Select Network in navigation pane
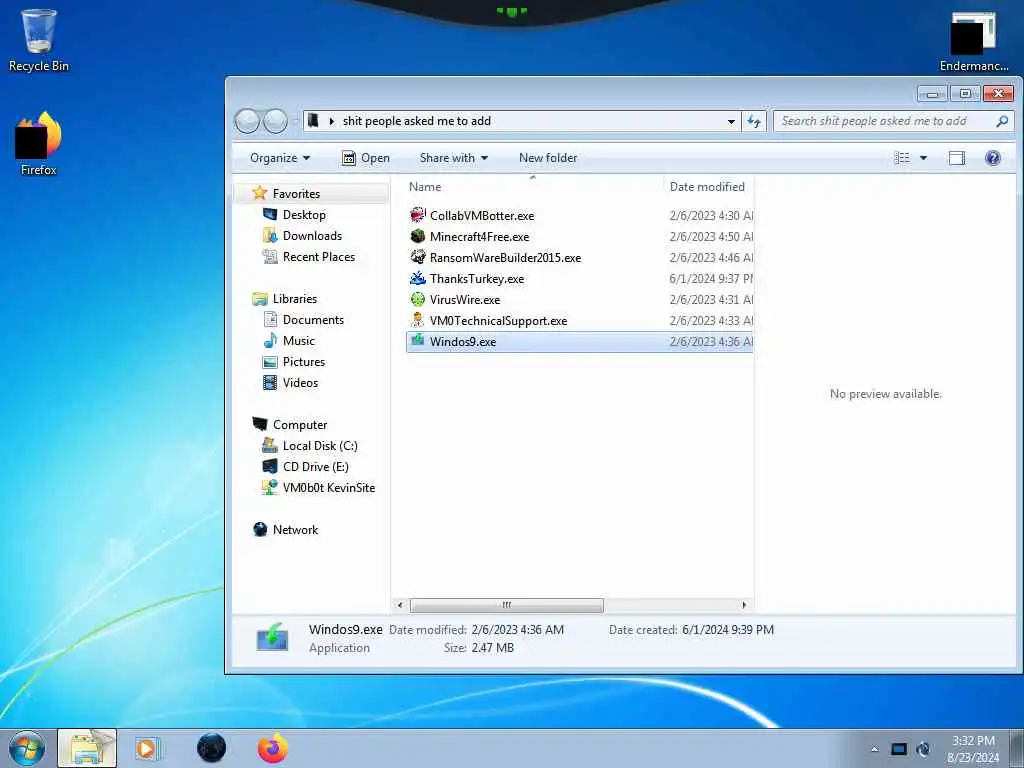The image size is (1024, 768). pos(295,530)
